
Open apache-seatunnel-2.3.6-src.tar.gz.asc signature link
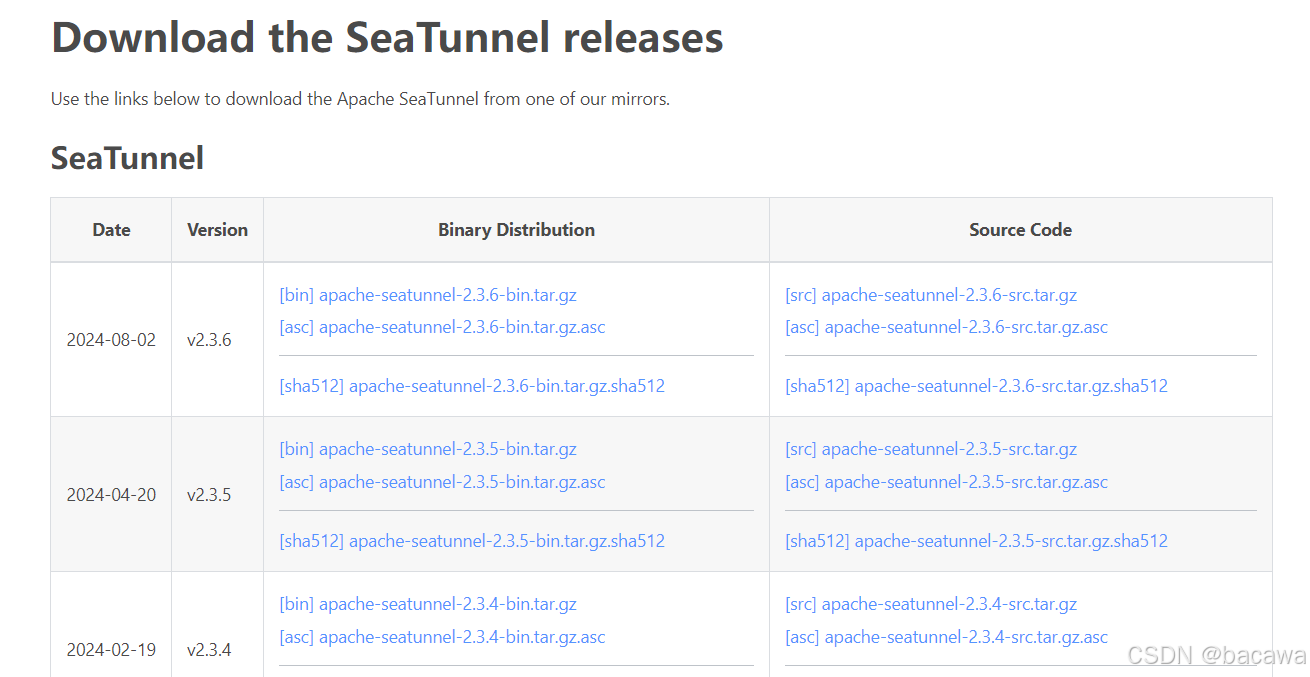pos(947,327)
